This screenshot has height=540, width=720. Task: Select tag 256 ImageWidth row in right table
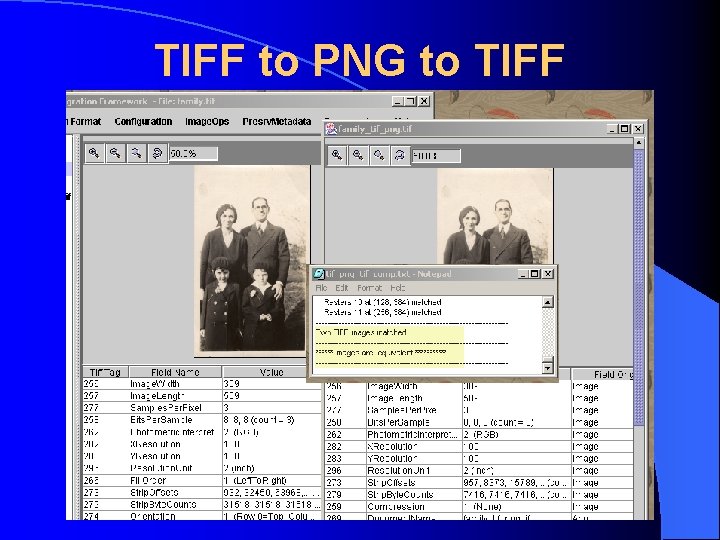479,386
